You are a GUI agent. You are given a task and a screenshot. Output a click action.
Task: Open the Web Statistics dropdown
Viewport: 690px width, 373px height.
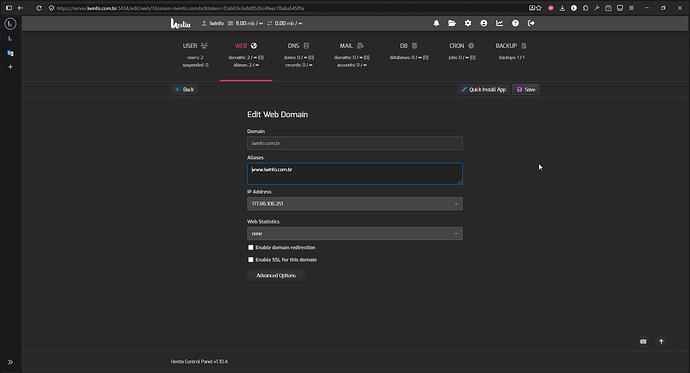355,234
